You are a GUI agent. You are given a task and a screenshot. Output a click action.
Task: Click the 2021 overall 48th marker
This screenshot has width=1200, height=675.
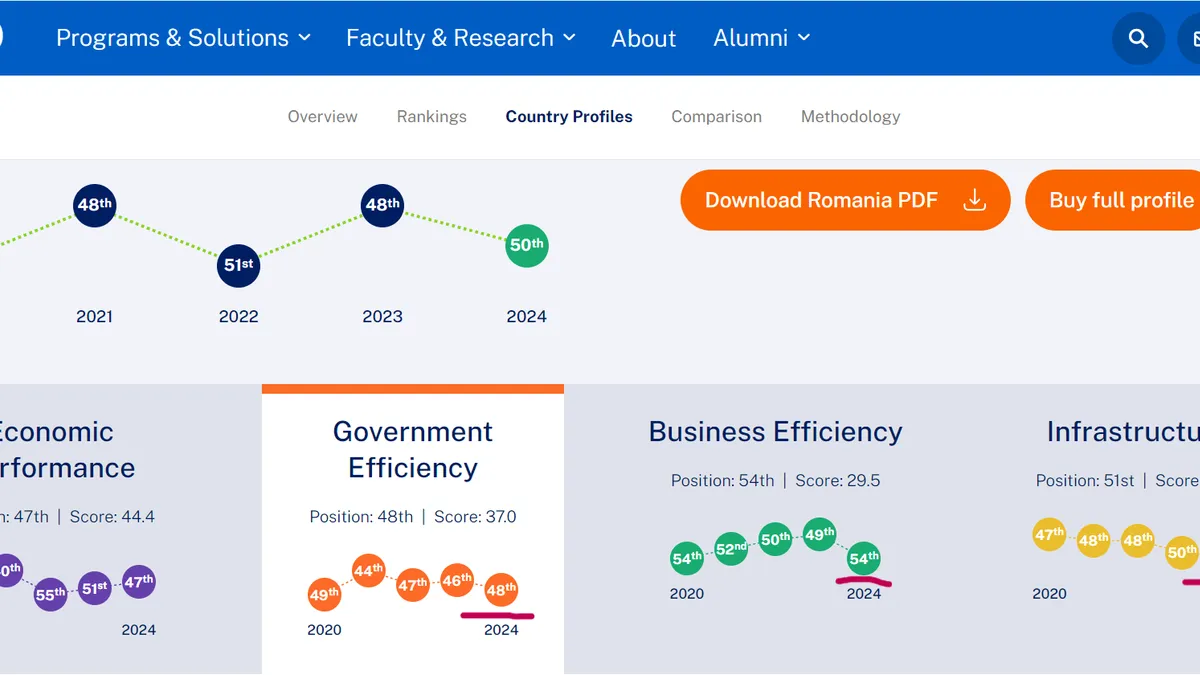pos(95,205)
